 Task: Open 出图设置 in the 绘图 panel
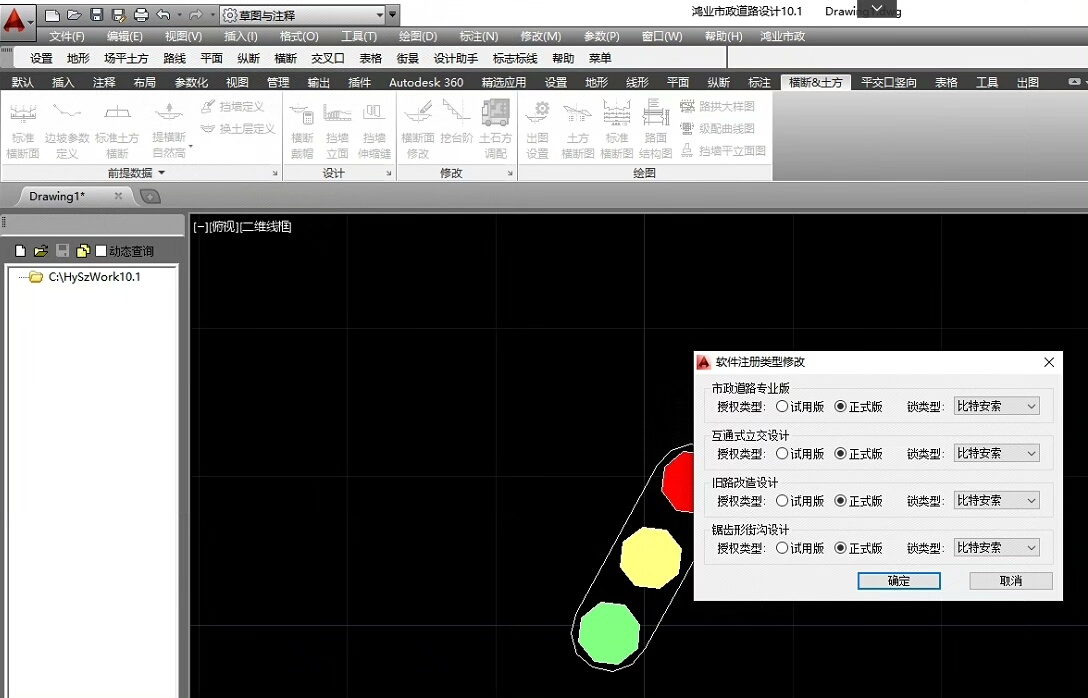point(537,130)
